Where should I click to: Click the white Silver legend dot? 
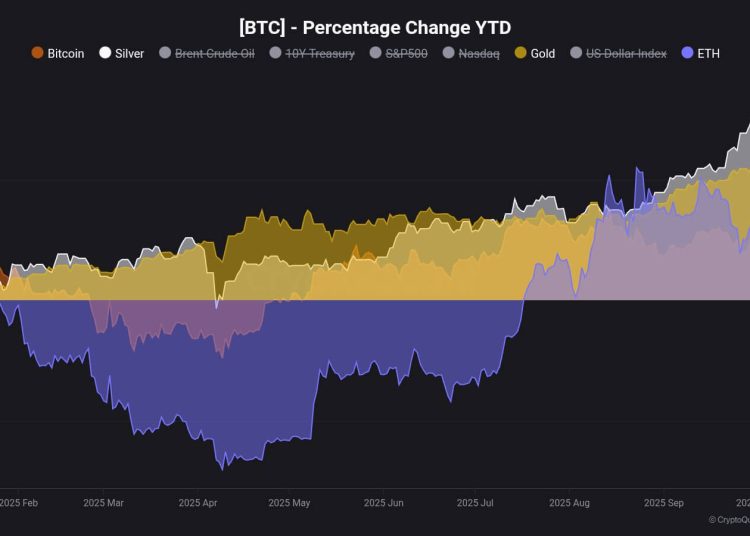[x=105, y=53]
